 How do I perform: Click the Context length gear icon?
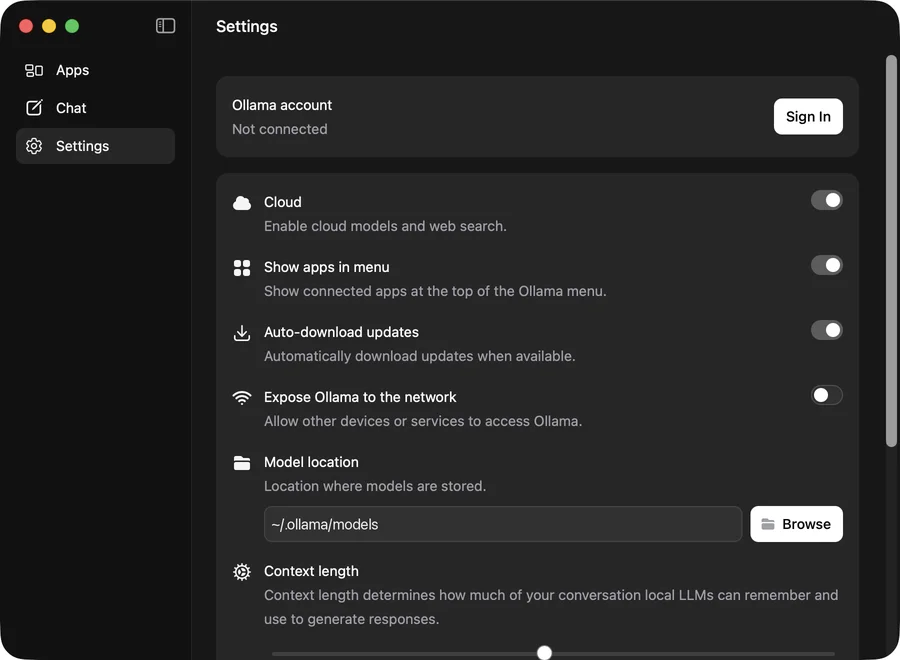[x=242, y=572]
